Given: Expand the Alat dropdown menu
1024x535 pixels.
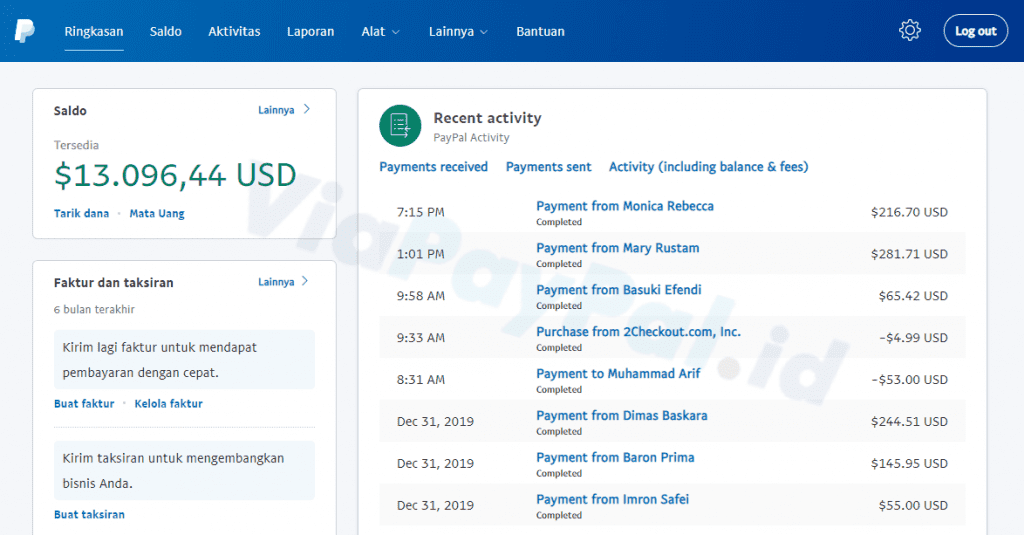Looking at the screenshot, I should 381,31.
